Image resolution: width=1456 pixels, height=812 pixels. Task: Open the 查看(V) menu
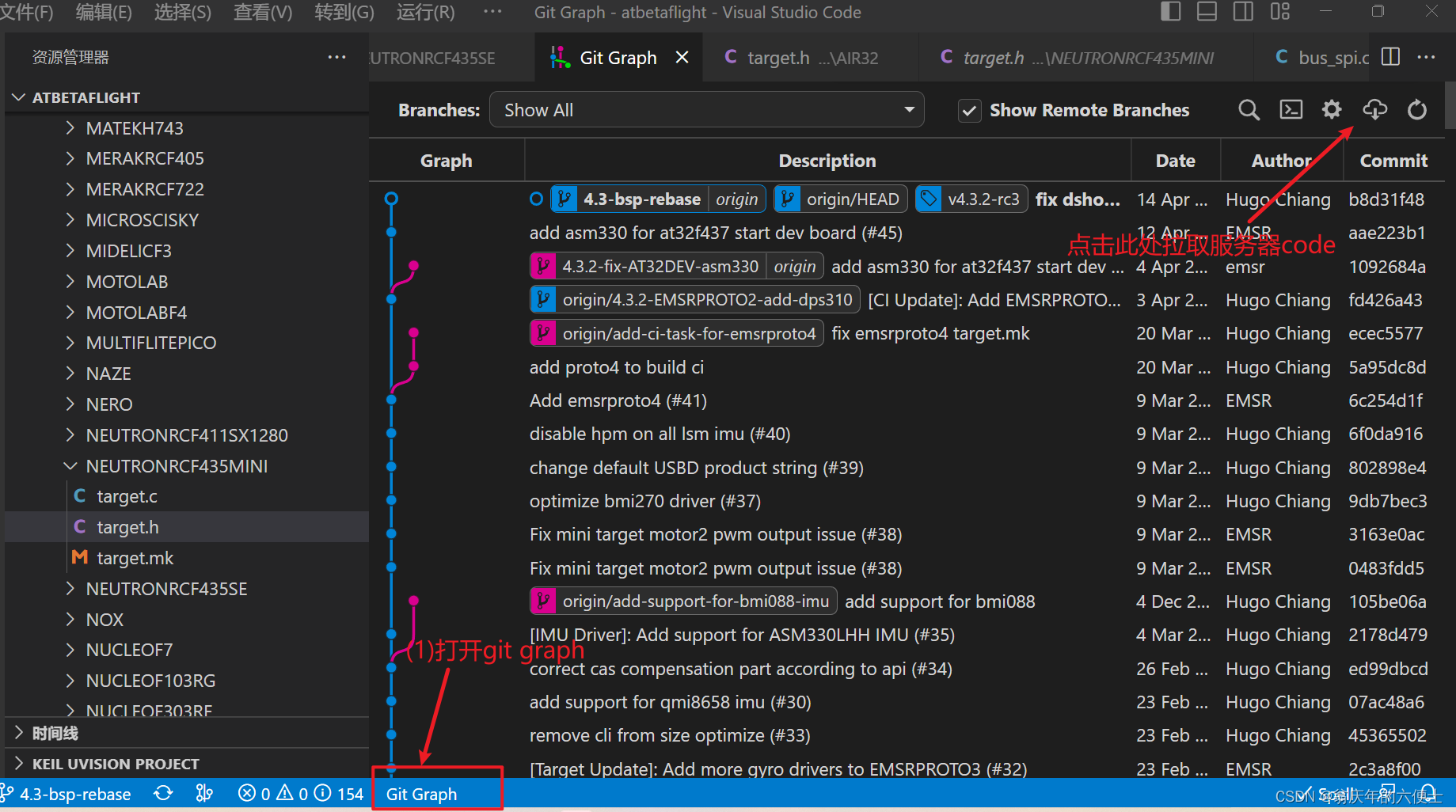point(263,12)
